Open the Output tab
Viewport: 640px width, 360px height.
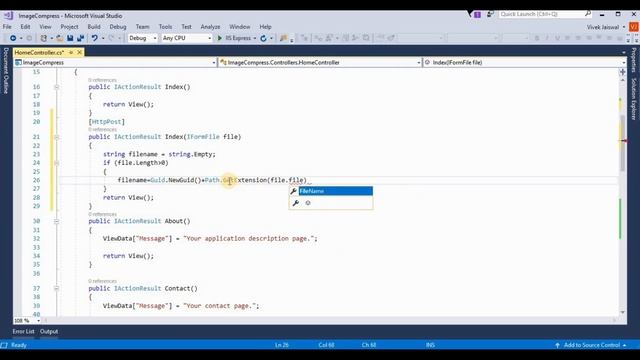[49, 331]
